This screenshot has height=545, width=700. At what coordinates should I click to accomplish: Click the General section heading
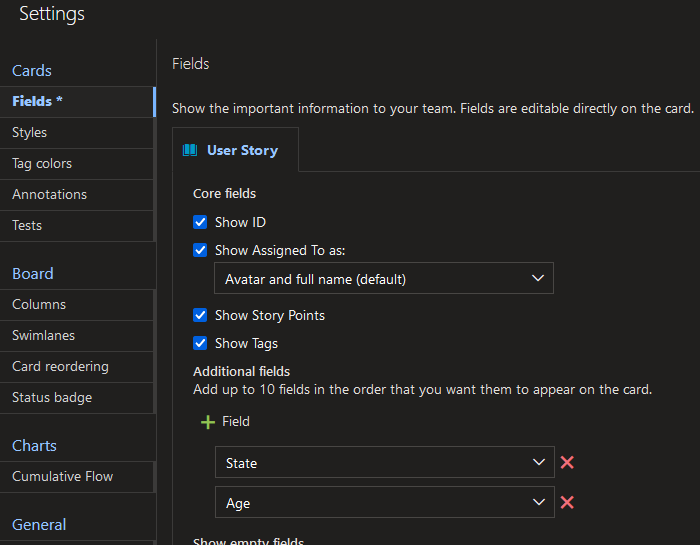[39, 524]
